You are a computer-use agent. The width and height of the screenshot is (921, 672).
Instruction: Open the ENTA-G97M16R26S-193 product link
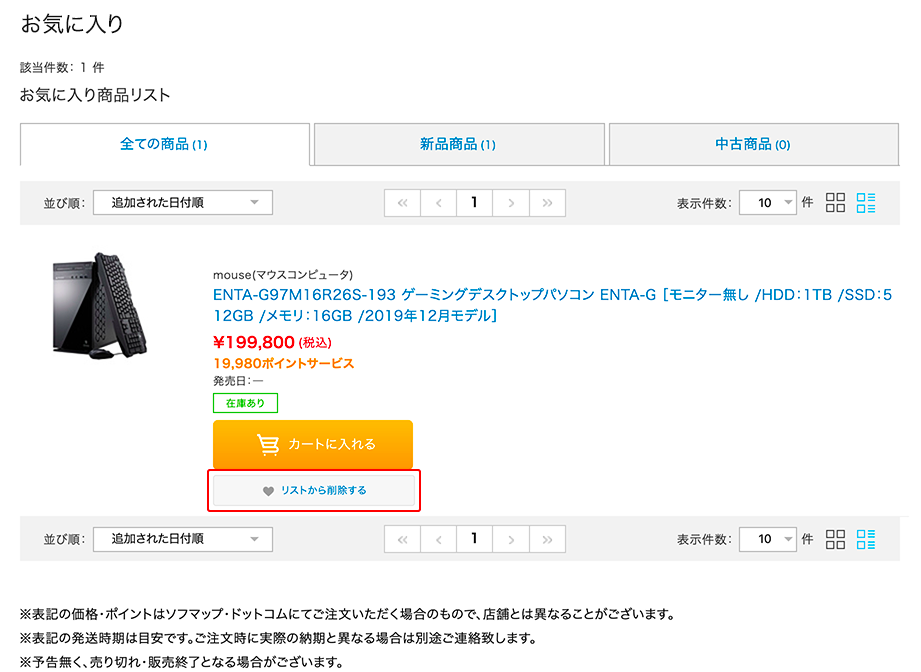(x=552, y=305)
